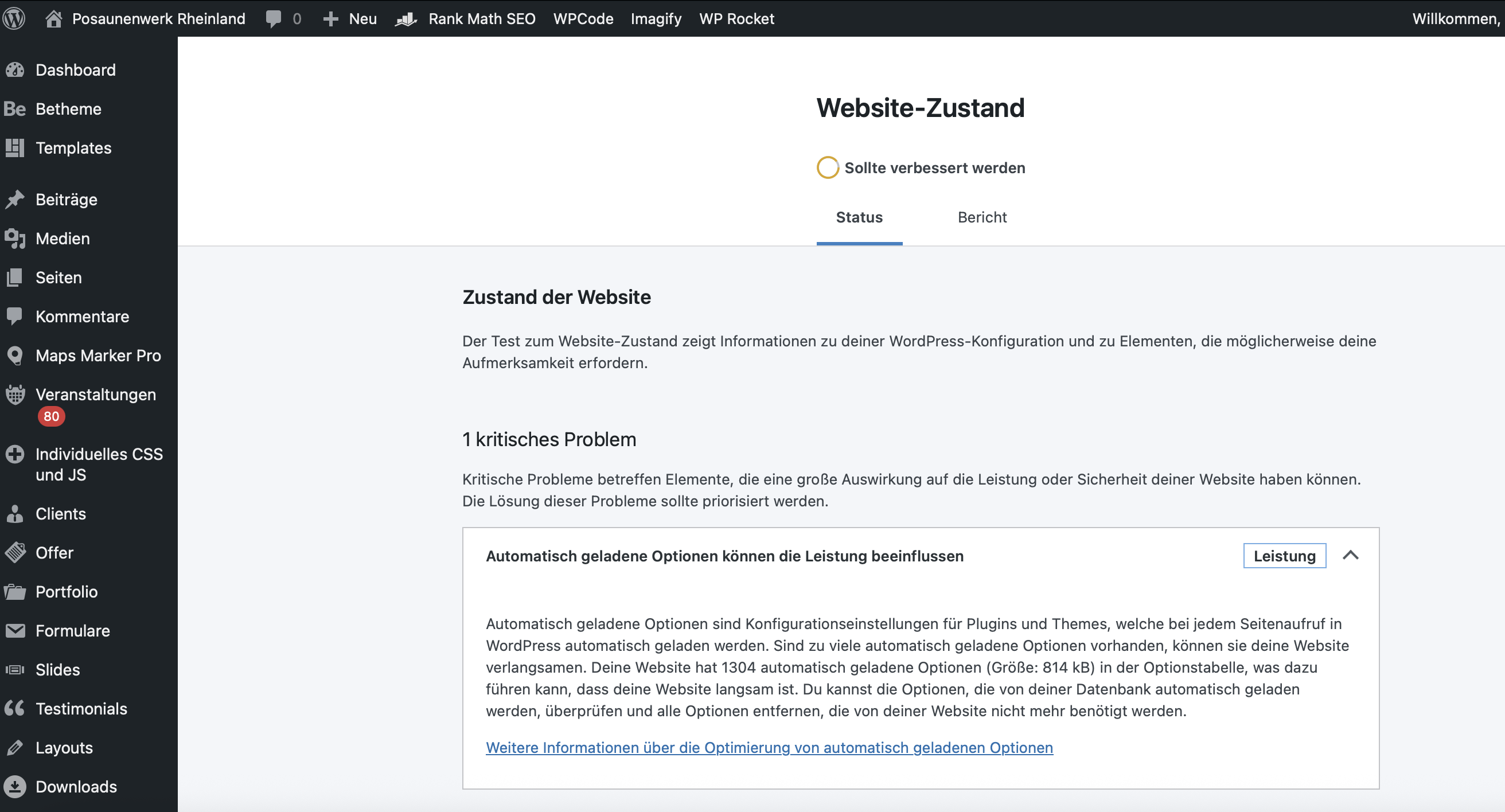1505x812 pixels.
Task: Click the red 80 notification badge
Action: (52, 416)
